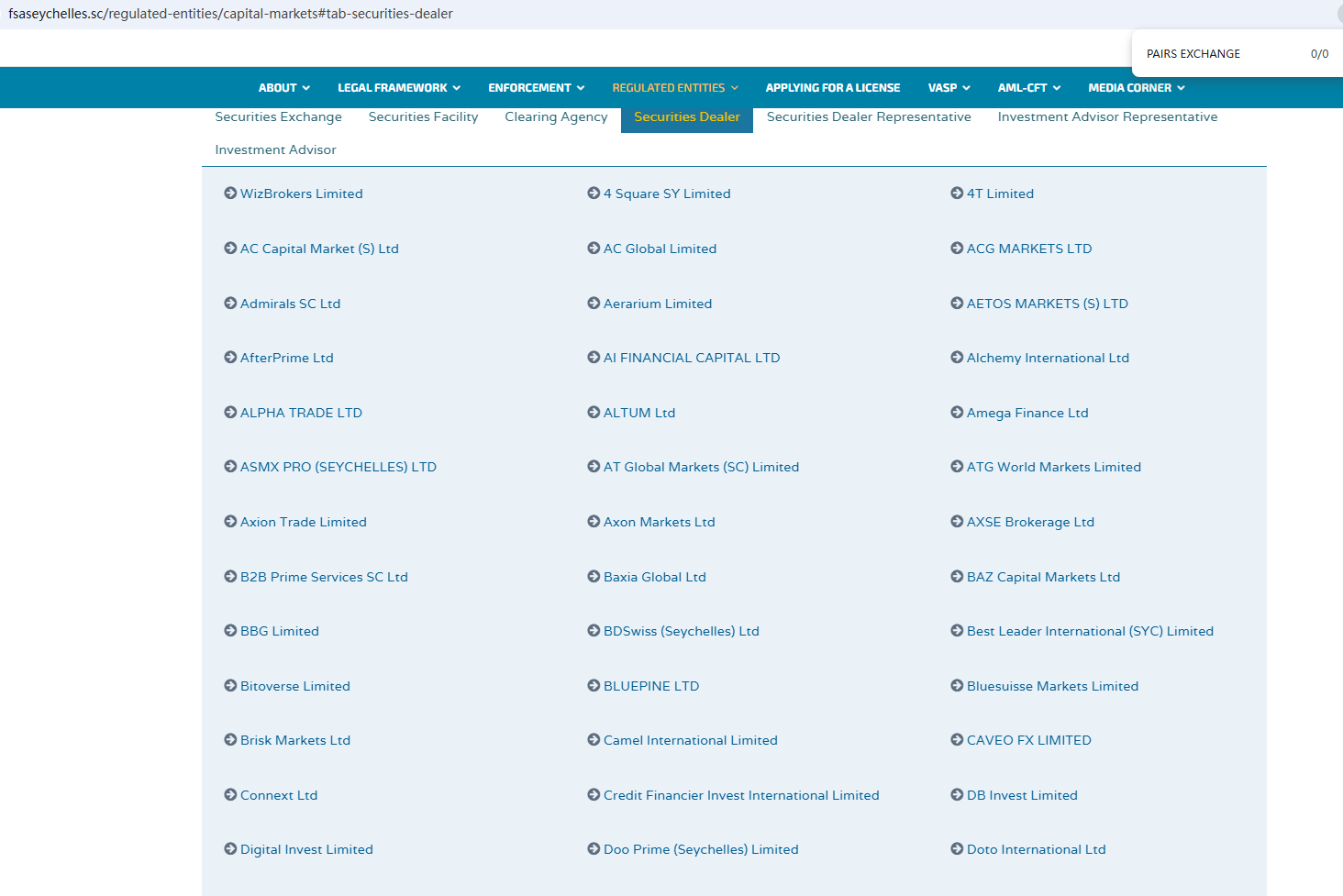This screenshot has height=896, width=1343.
Task: Click arrow icon next to BBG Limited
Action: click(230, 631)
